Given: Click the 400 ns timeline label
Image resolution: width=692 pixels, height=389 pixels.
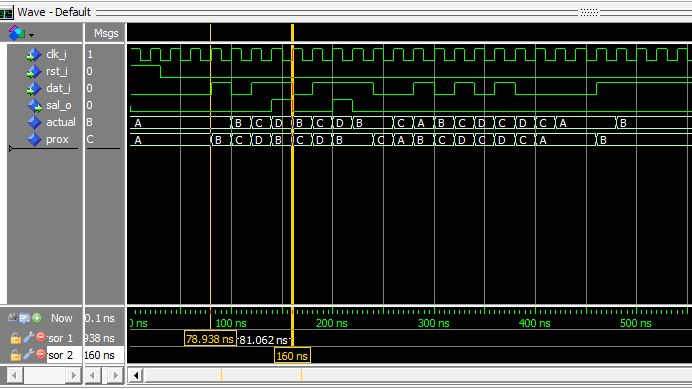Looking at the screenshot, I should pyautogui.click(x=534, y=323).
